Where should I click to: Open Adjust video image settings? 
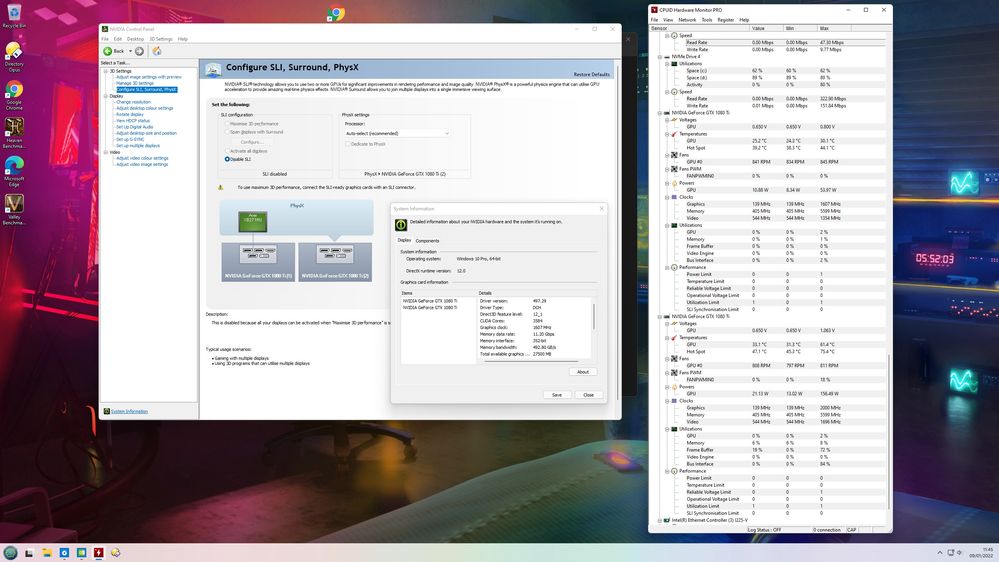(x=142, y=164)
